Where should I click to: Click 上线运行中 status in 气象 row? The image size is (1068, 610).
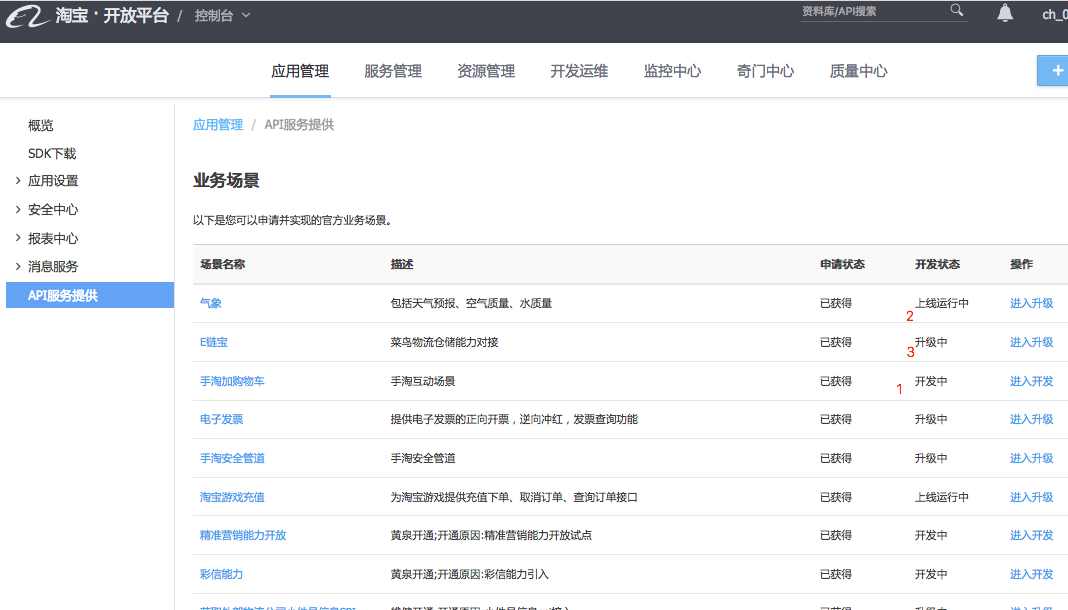(941, 303)
